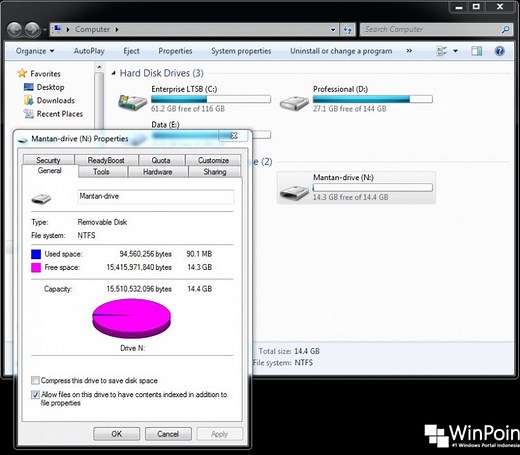Switch to the ReadyBoost tab

pos(106,160)
